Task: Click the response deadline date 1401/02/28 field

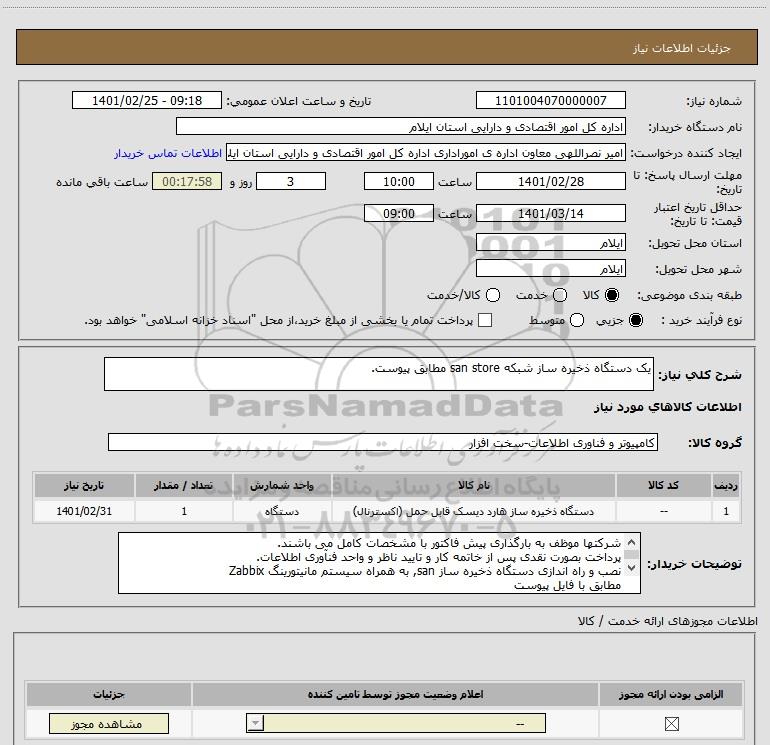Action: click(550, 181)
